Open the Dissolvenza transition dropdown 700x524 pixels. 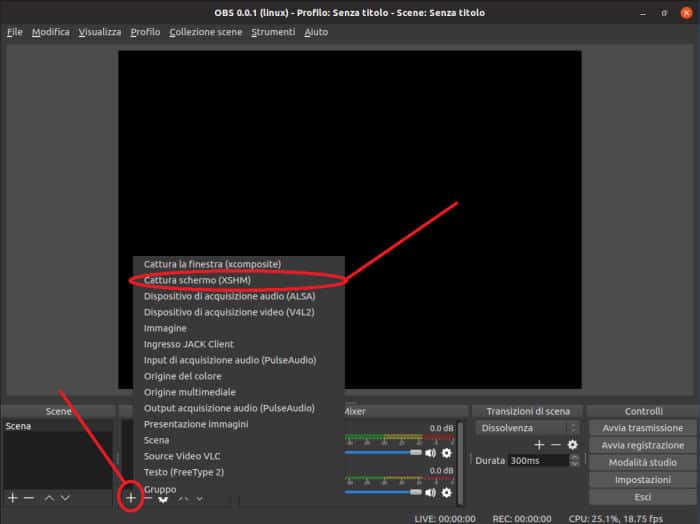click(527, 428)
